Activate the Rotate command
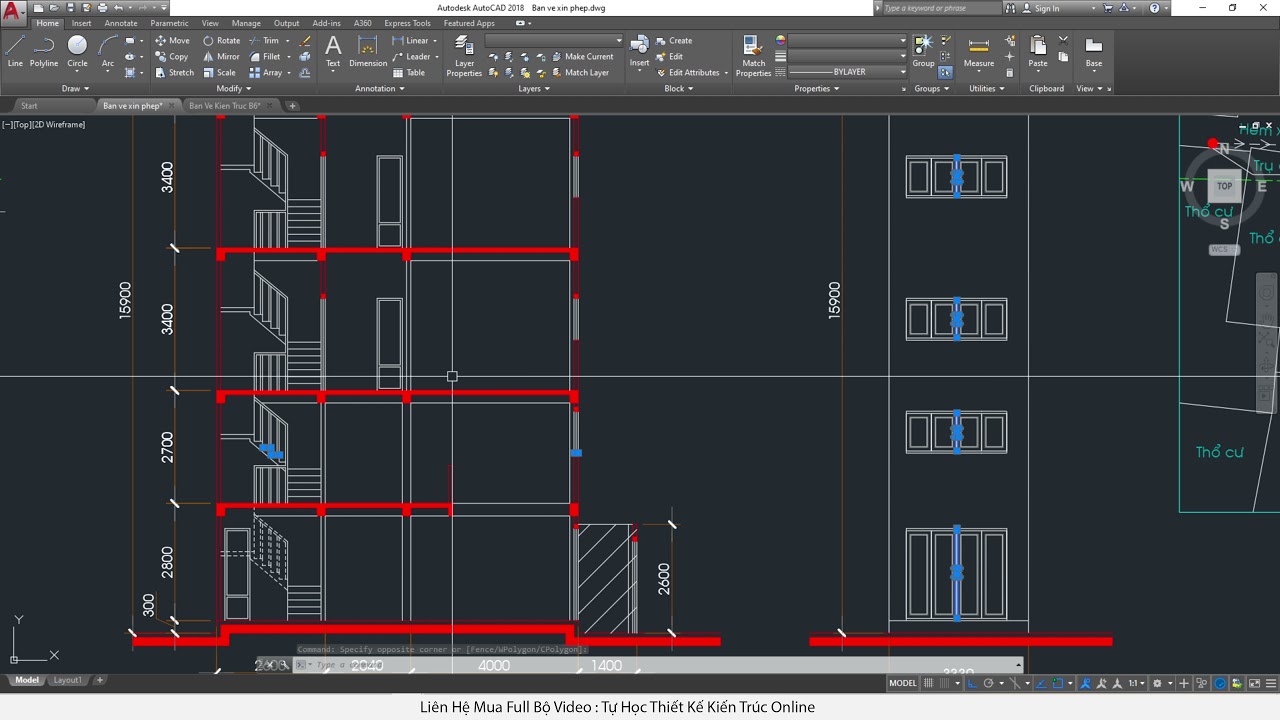 pyautogui.click(x=221, y=41)
